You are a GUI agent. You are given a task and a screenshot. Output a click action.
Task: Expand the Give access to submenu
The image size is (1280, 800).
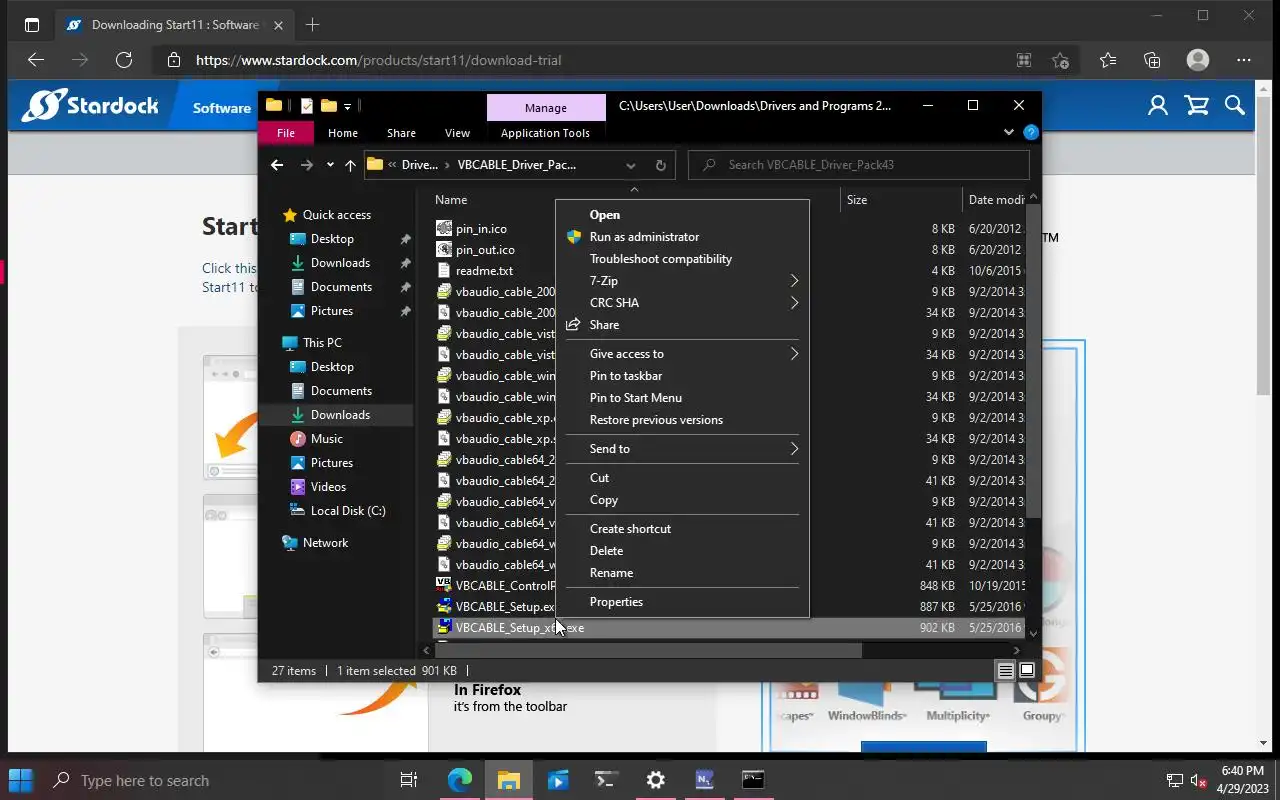click(682, 354)
